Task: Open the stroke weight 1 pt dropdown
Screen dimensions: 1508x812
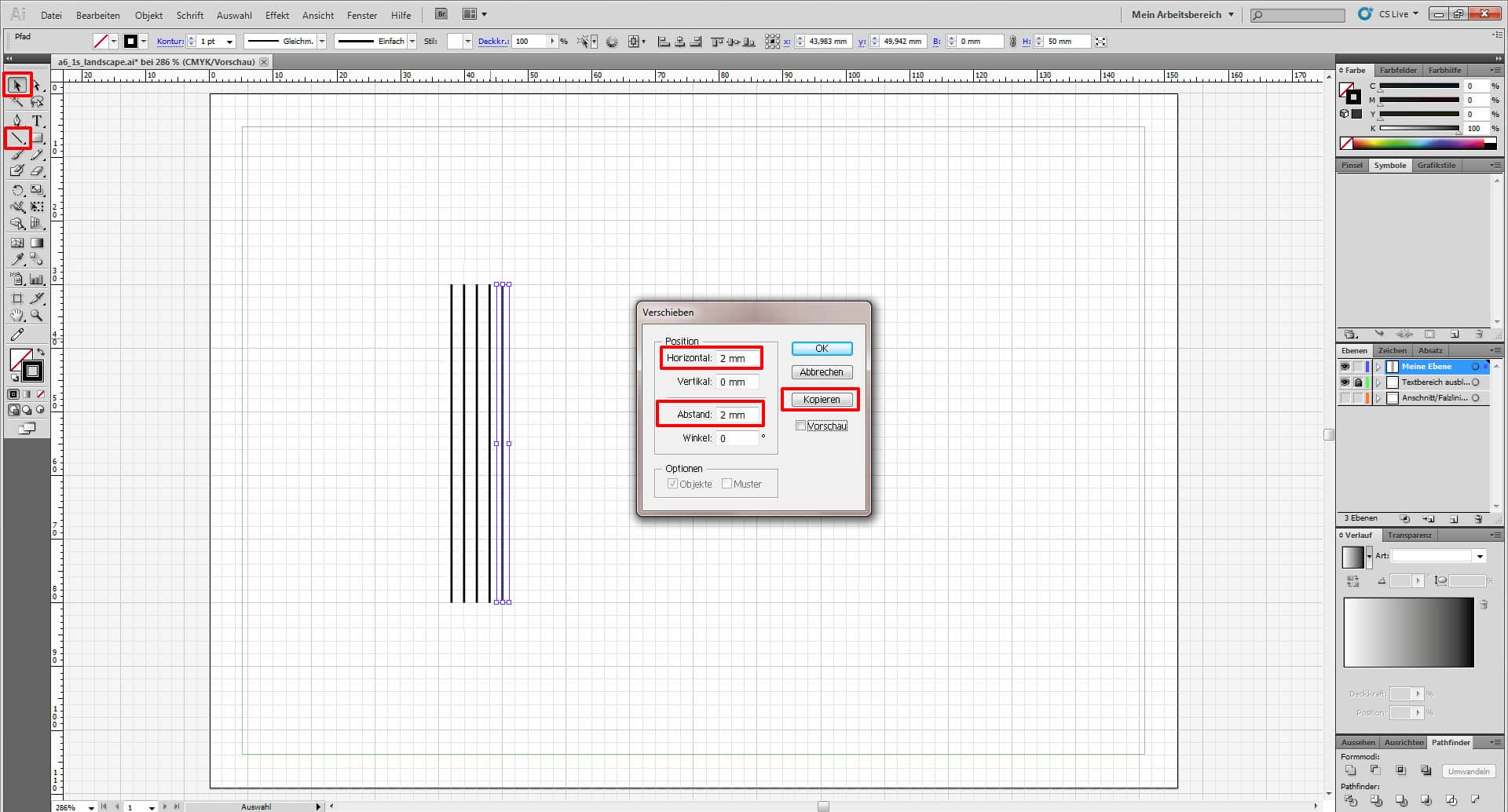Action: coord(229,42)
